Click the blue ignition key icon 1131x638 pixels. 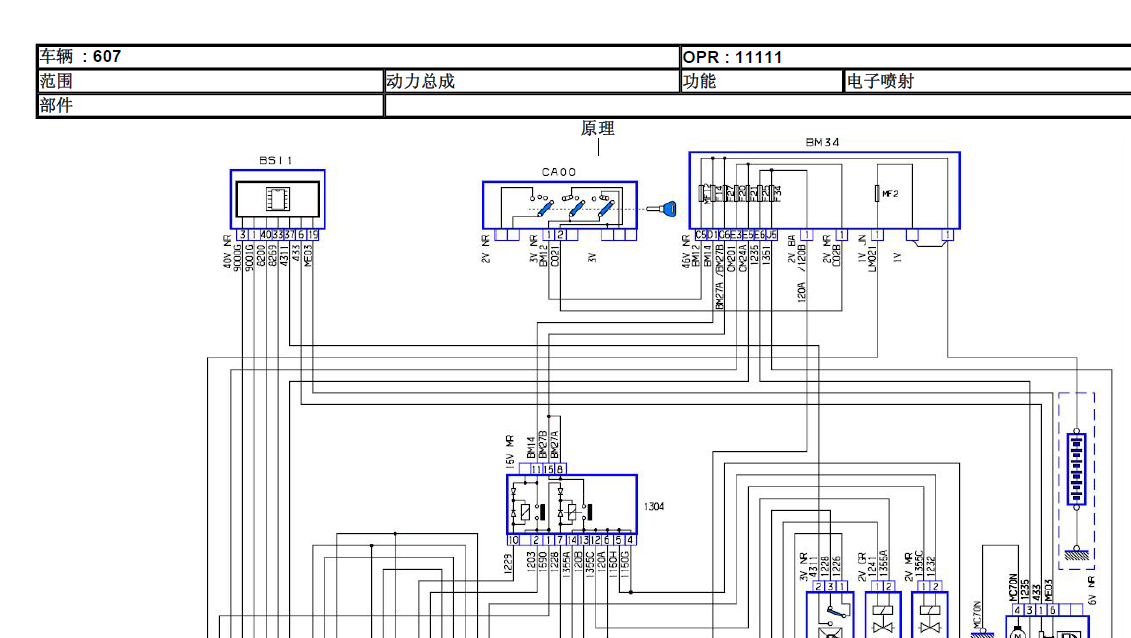click(x=663, y=210)
